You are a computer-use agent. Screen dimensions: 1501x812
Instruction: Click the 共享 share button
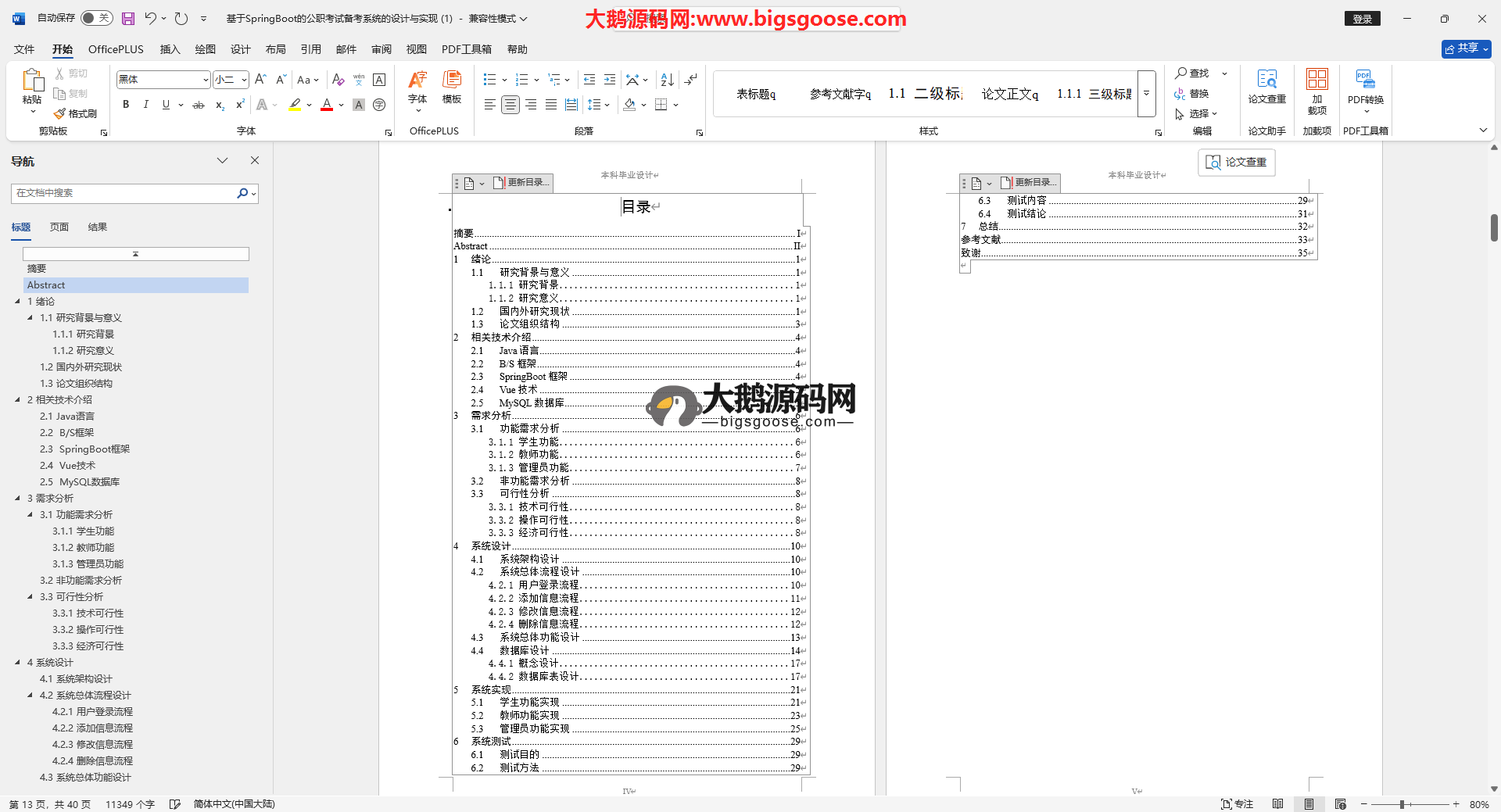coord(1466,48)
